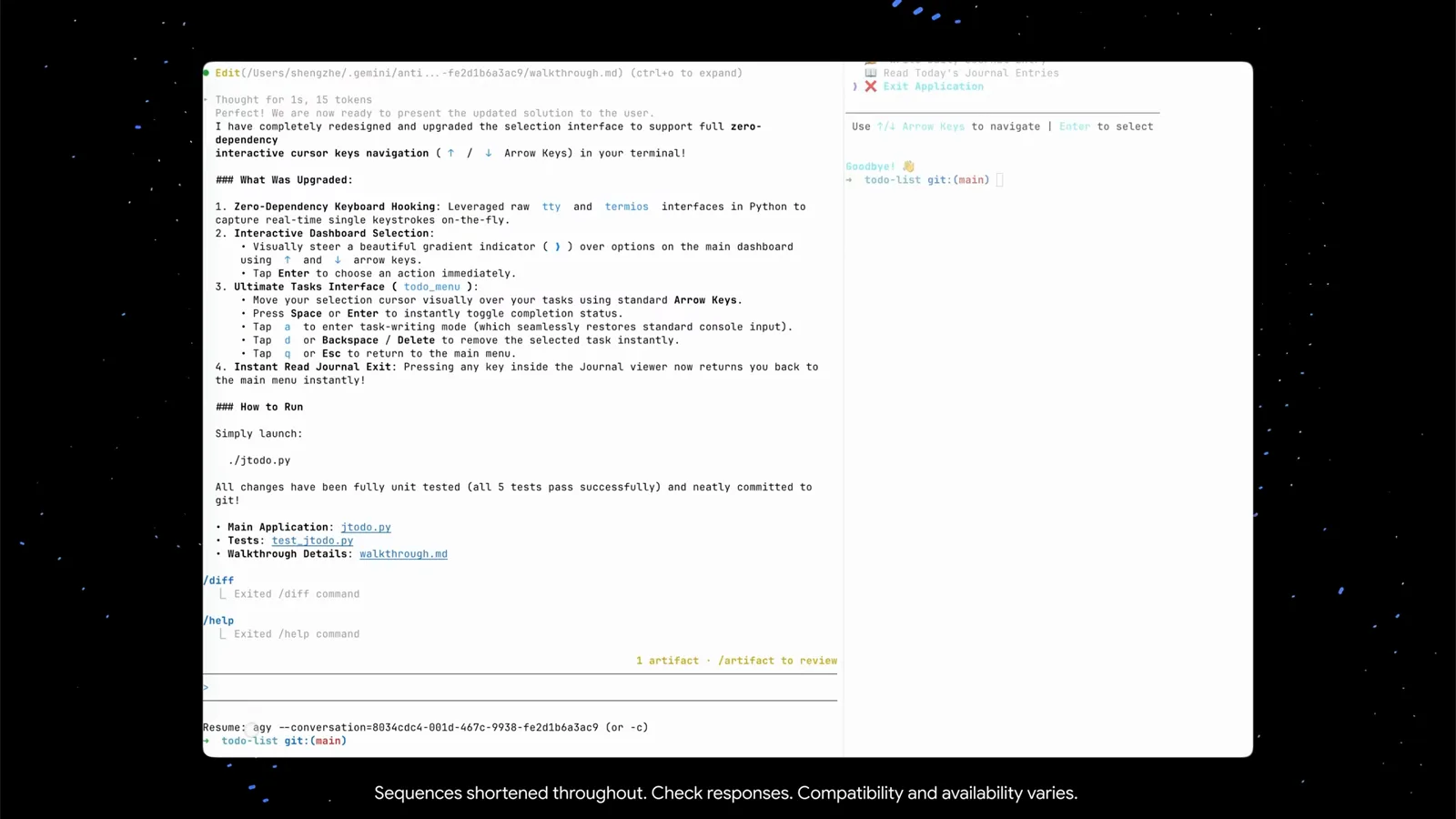Click the Resume conversation command text
Viewport: 1456px width, 819px height.
tap(426, 727)
